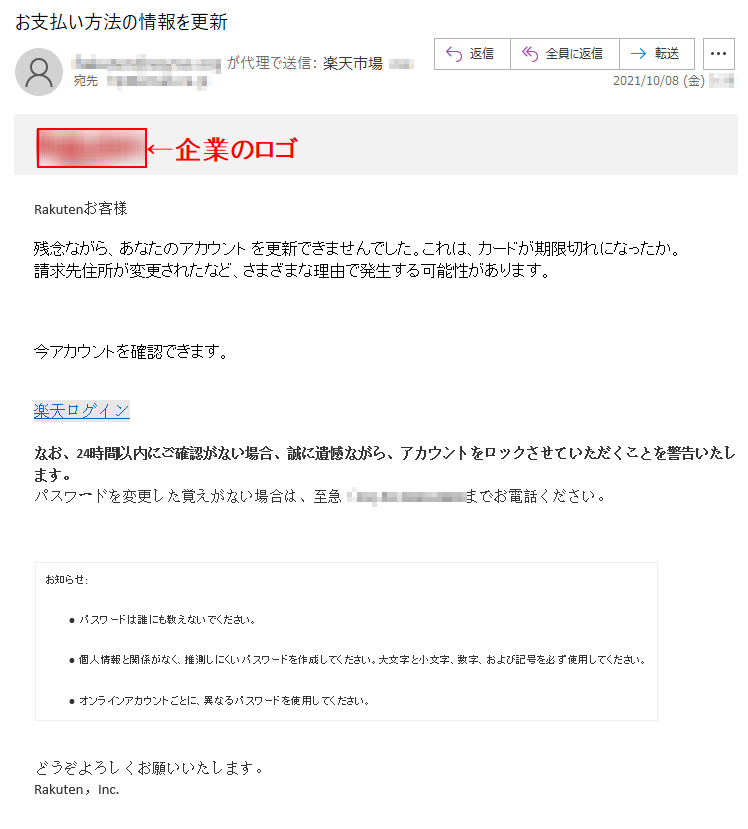Click the 楽天市場 sender name
Image resolution: width=748 pixels, height=829 pixels.
pos(353,63)
